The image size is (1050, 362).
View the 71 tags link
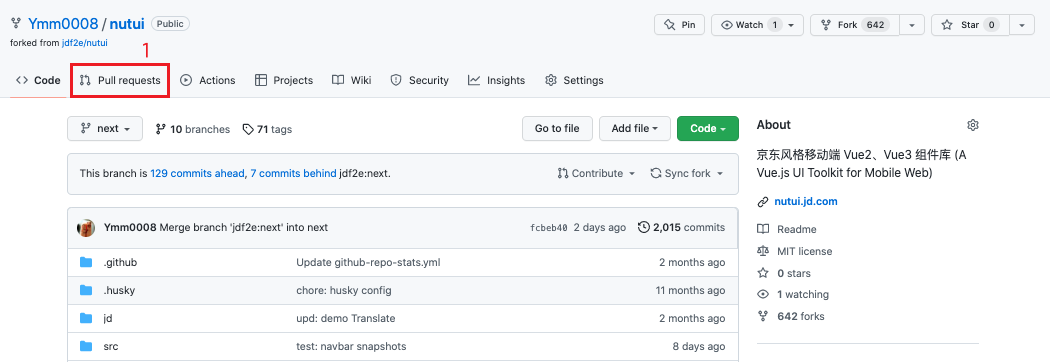[x=267, y=129]
